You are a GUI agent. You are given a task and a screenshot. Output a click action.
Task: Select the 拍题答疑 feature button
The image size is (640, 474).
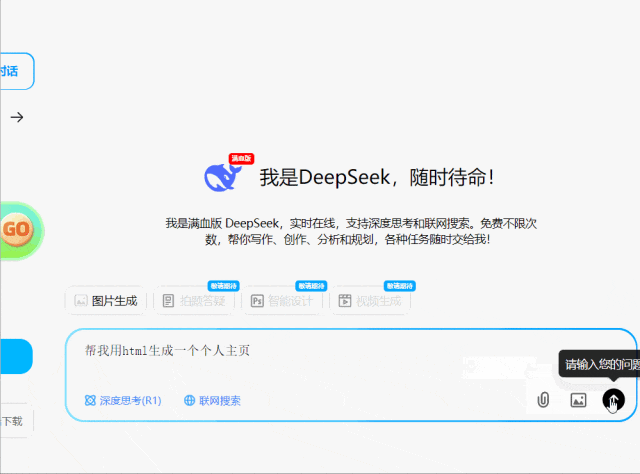coord(194,301)
